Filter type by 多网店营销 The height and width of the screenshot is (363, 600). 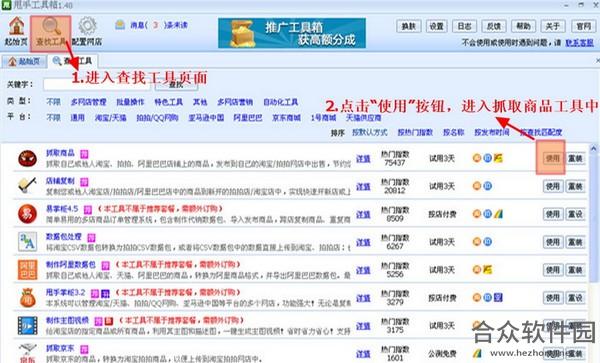click(235, 102)
